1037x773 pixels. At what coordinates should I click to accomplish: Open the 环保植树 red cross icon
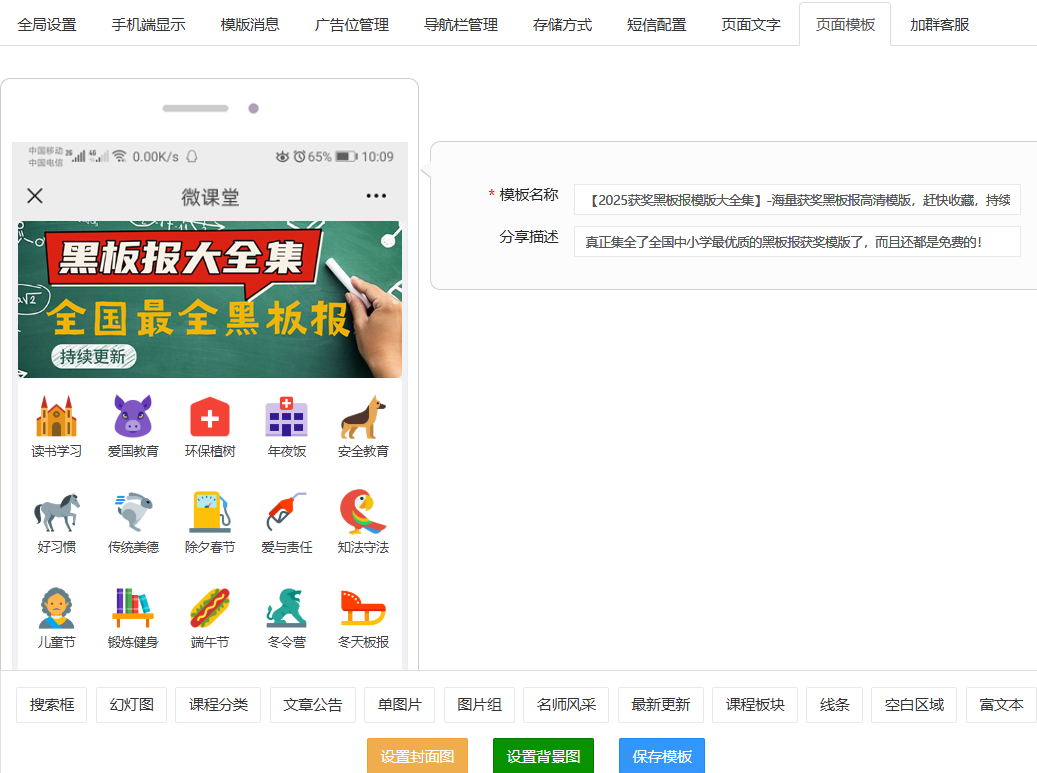tap(210, 416)
